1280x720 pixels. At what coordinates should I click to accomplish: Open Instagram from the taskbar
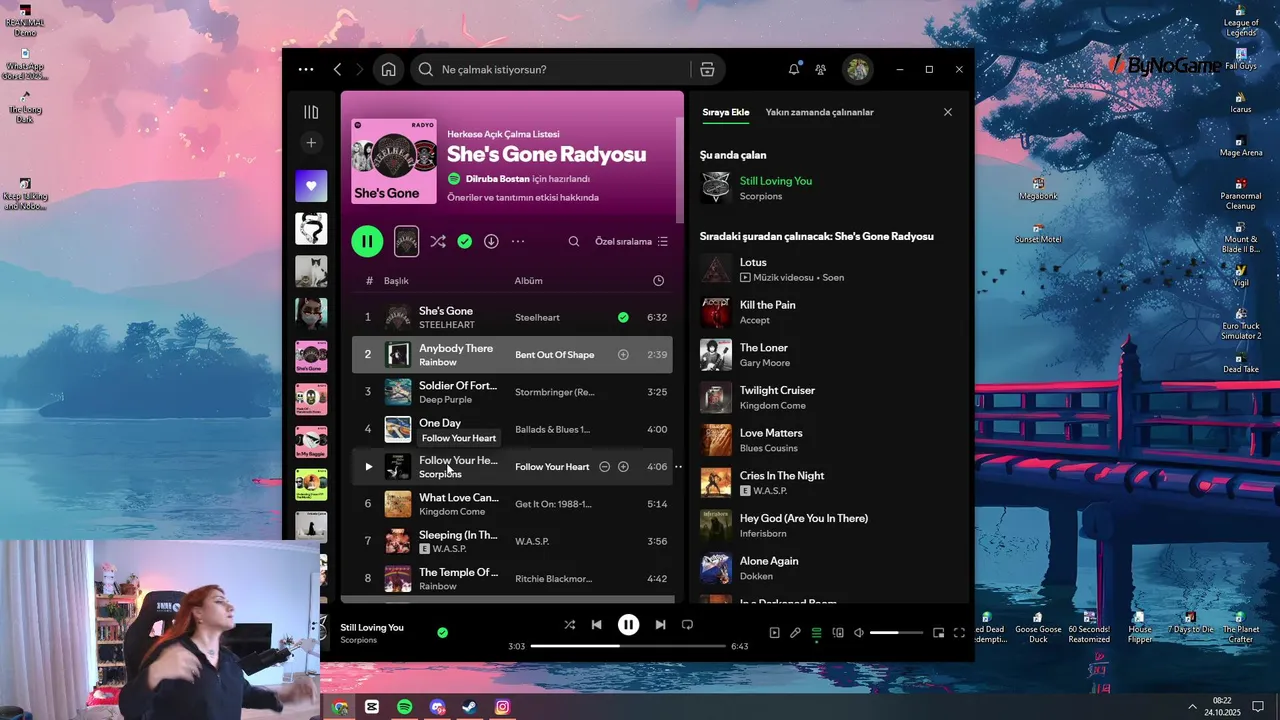pos(502,707)
